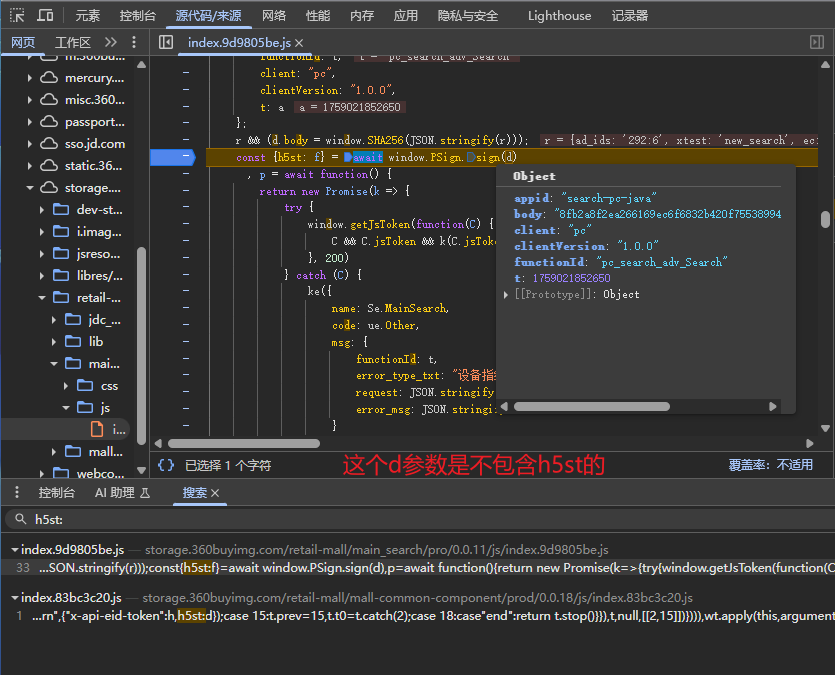Screen dimensions: 835x675
Task: Expand the mall folder
Action: pyautogui.click(x=53, y=452)
